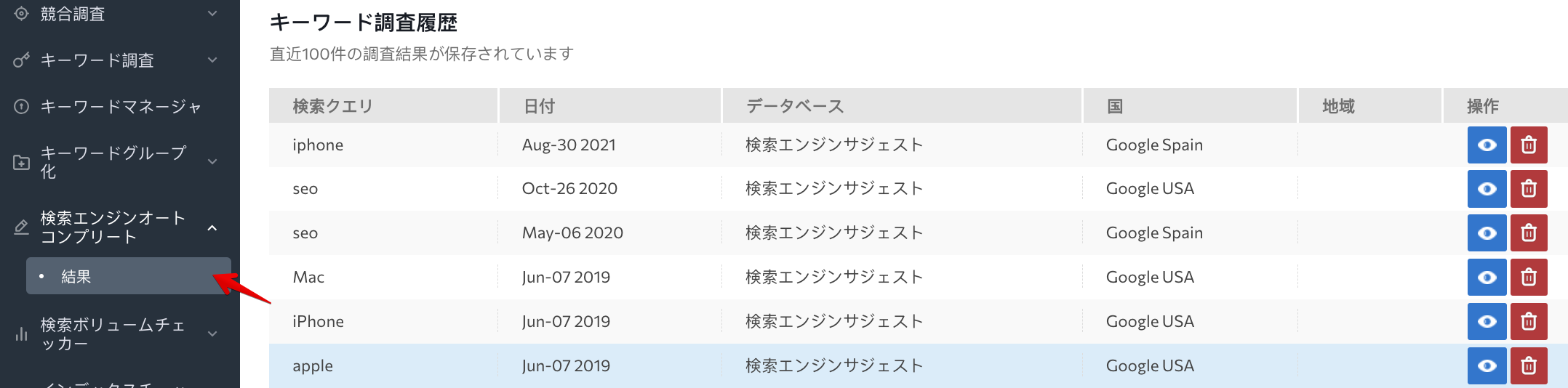The width and height of the screenshot is (1568, 388).
Task: View results for the apple query
Action: [x=1487, y=365]
